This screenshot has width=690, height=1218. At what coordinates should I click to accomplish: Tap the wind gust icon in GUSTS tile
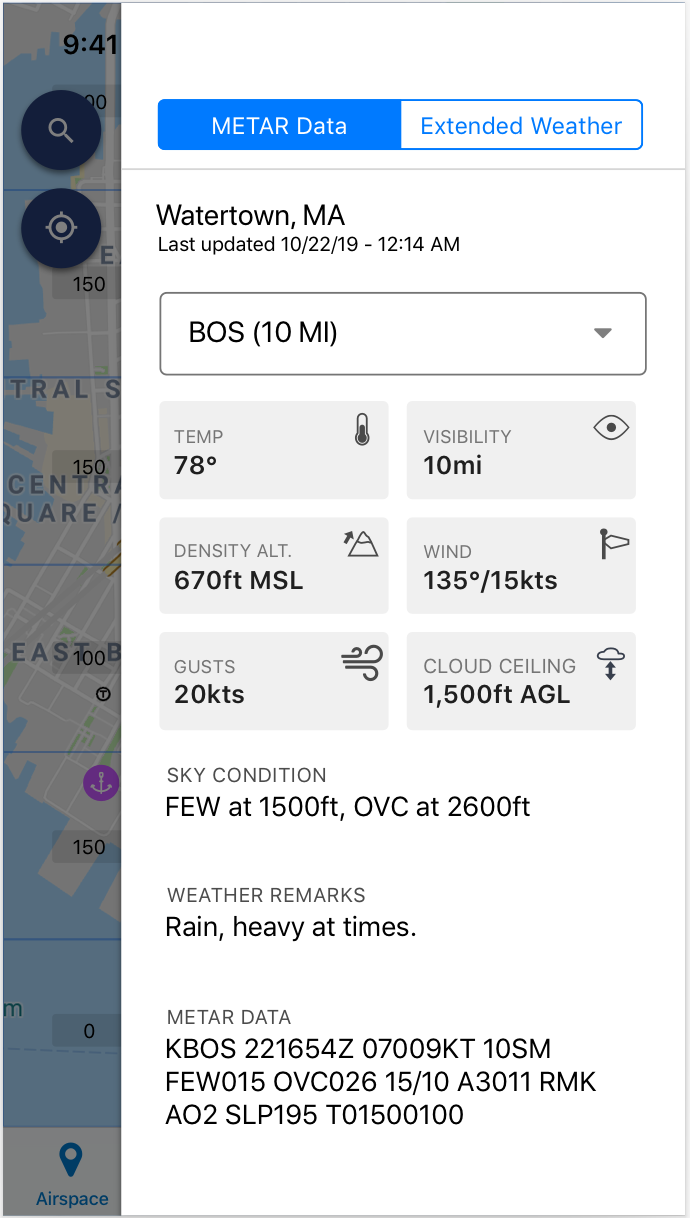(x=361, y=662)
